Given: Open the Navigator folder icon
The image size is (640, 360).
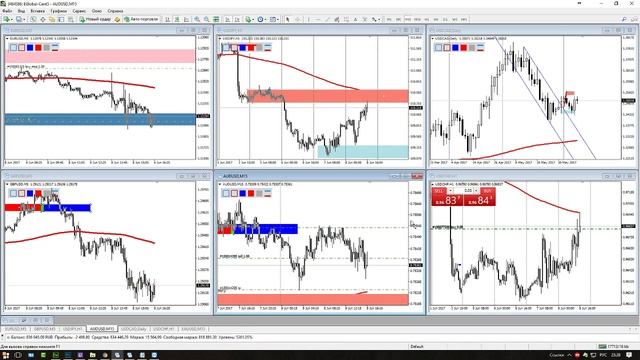Looking at the screenshot, I should (52, 19).
